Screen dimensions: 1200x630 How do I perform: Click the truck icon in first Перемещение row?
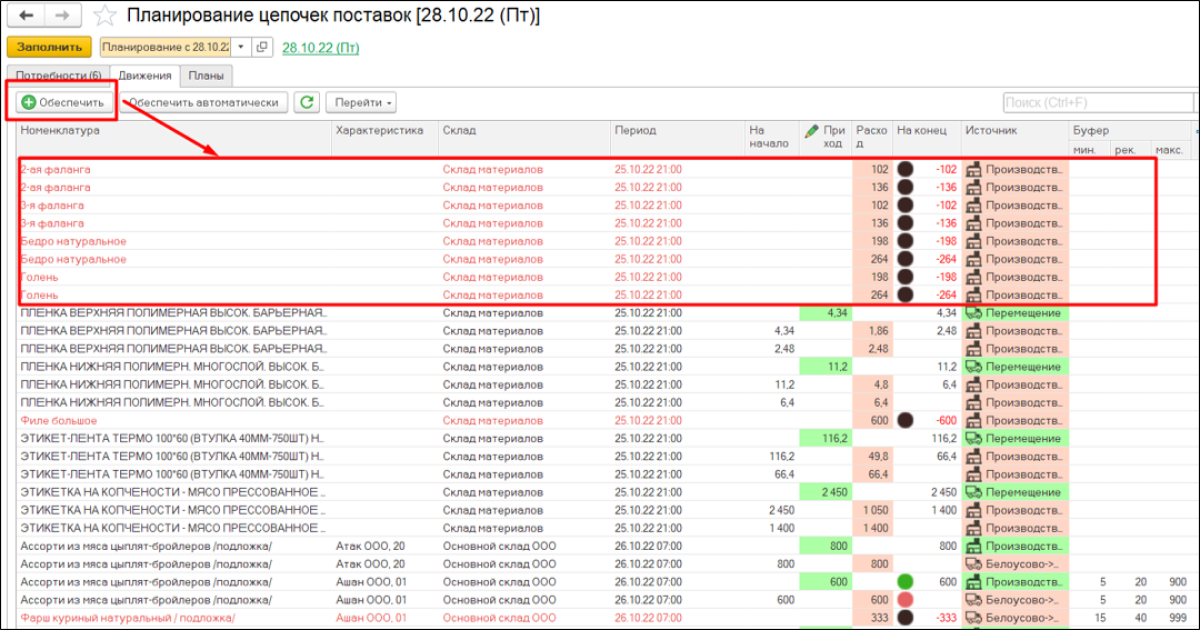point(974,313)
